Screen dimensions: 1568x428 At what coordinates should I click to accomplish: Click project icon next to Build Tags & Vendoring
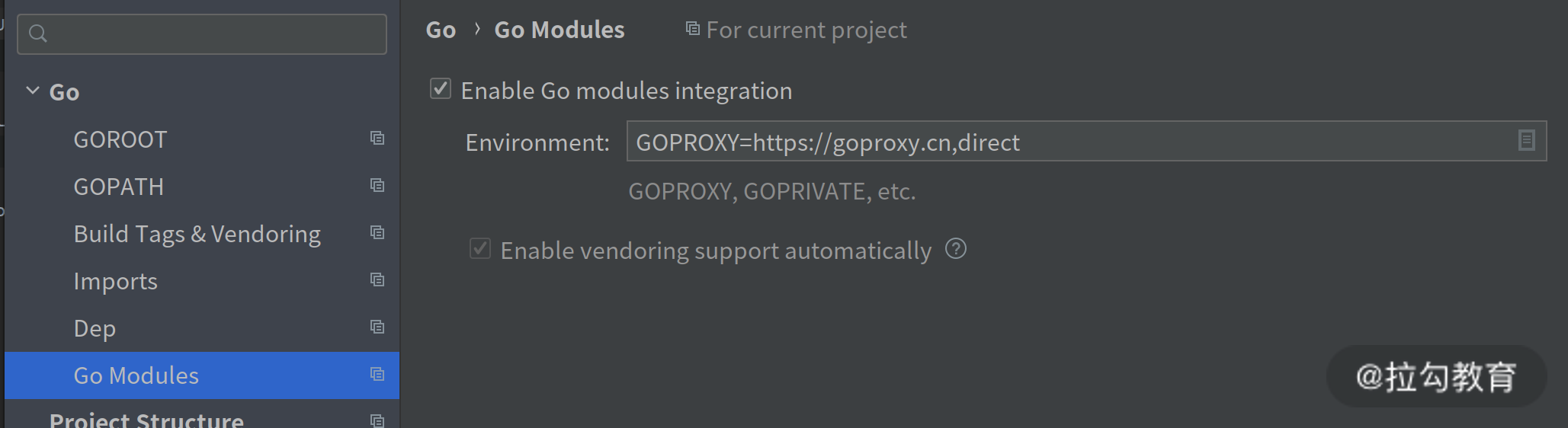377,232
